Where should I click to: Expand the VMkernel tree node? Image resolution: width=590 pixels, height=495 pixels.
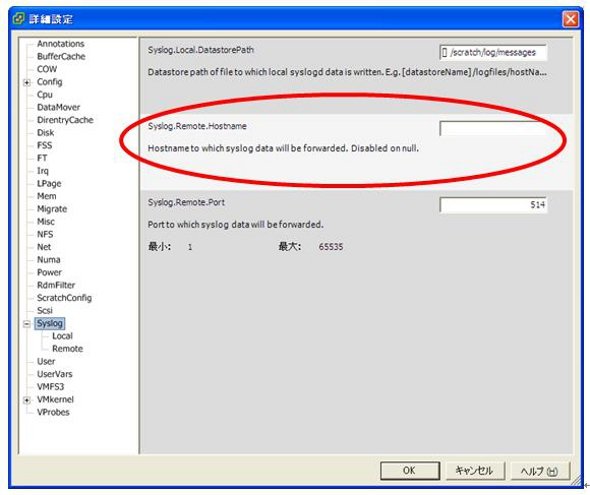[27, 400]
